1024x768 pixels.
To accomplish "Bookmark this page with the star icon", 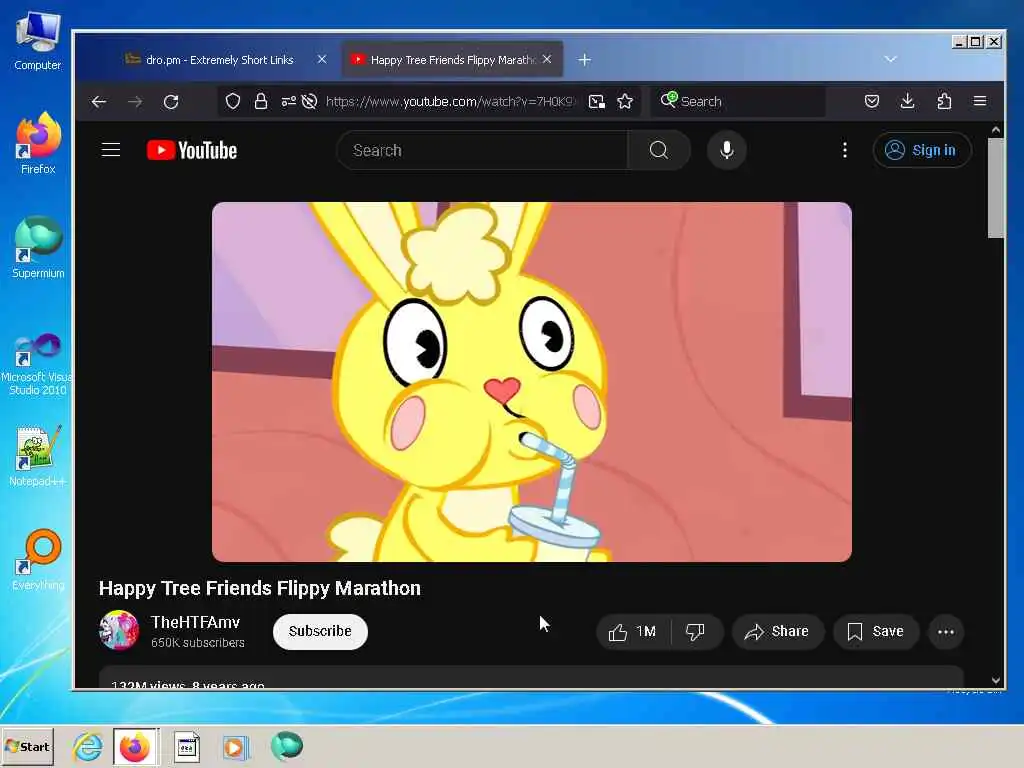I will click(x=625, y=101).
